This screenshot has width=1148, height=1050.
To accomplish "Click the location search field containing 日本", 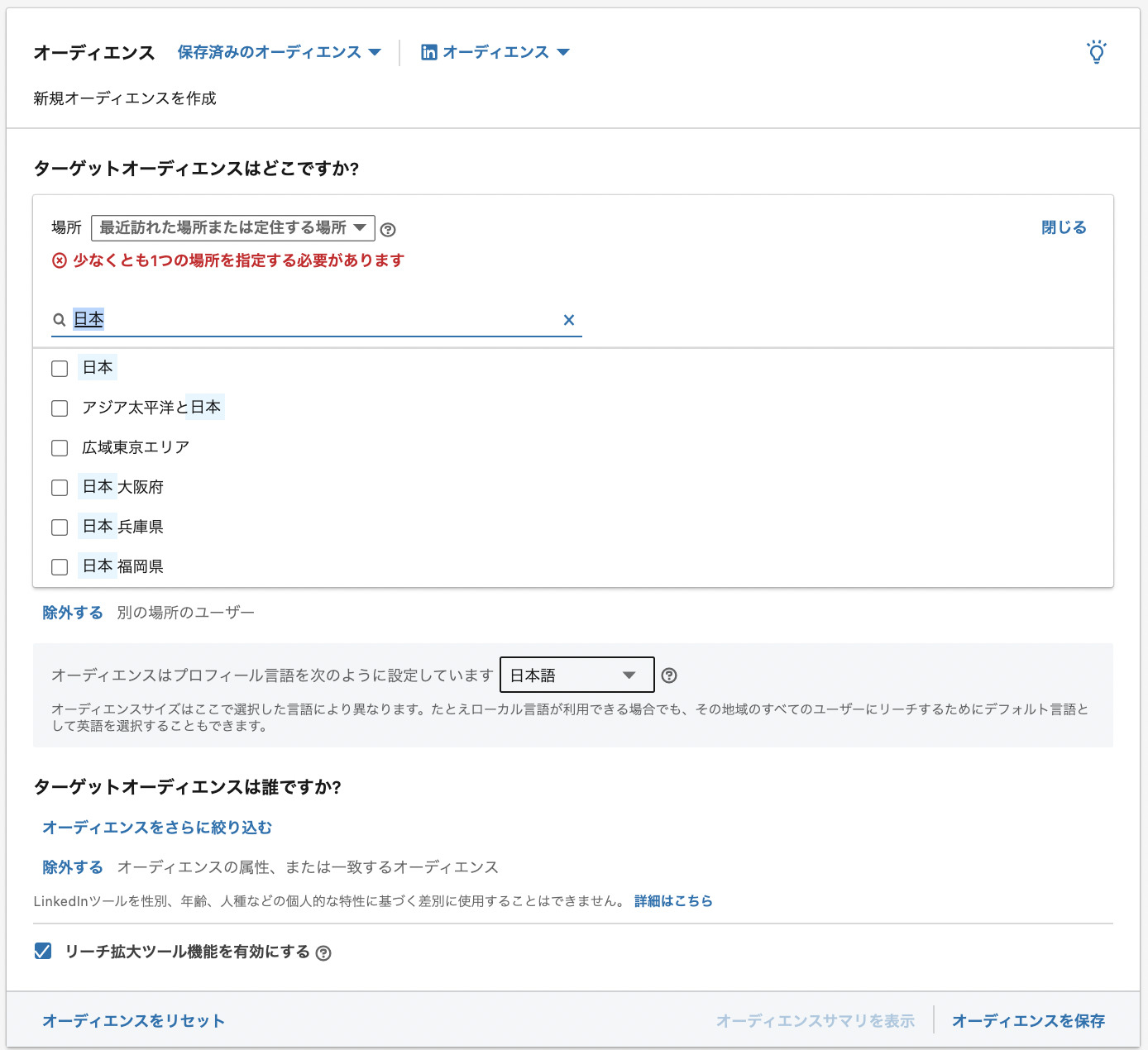I will (x=314, y=320).
